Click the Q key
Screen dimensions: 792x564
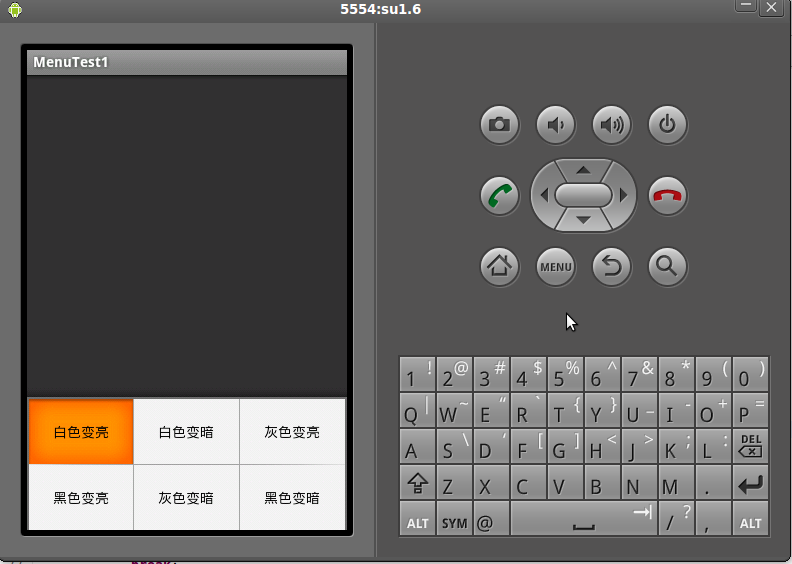417,411
